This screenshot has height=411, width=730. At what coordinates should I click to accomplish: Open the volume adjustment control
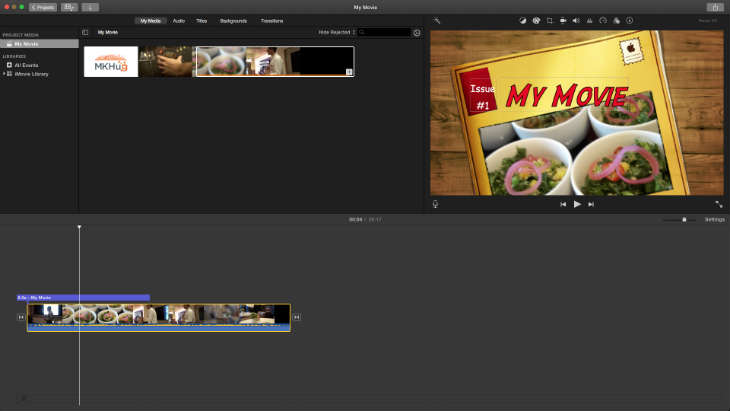[x=576, y=20]
